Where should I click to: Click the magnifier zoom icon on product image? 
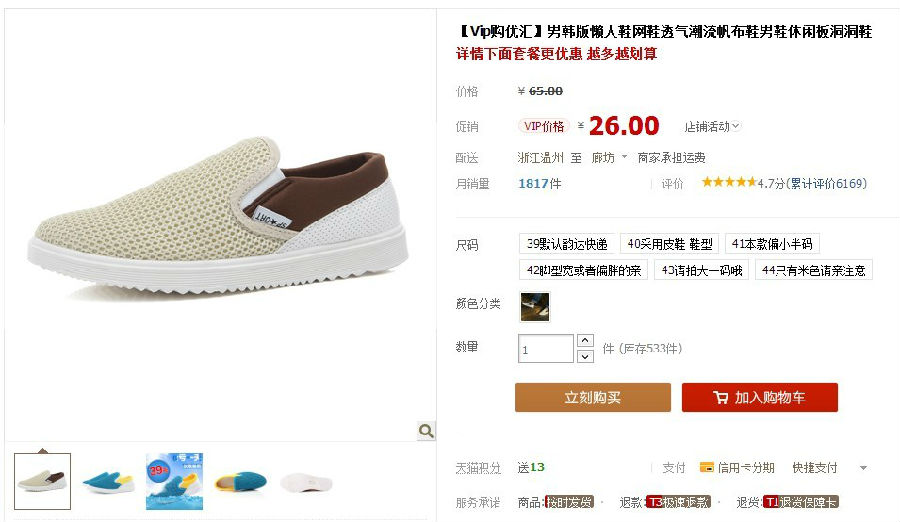pyautogui.click(x=426, y=431)
